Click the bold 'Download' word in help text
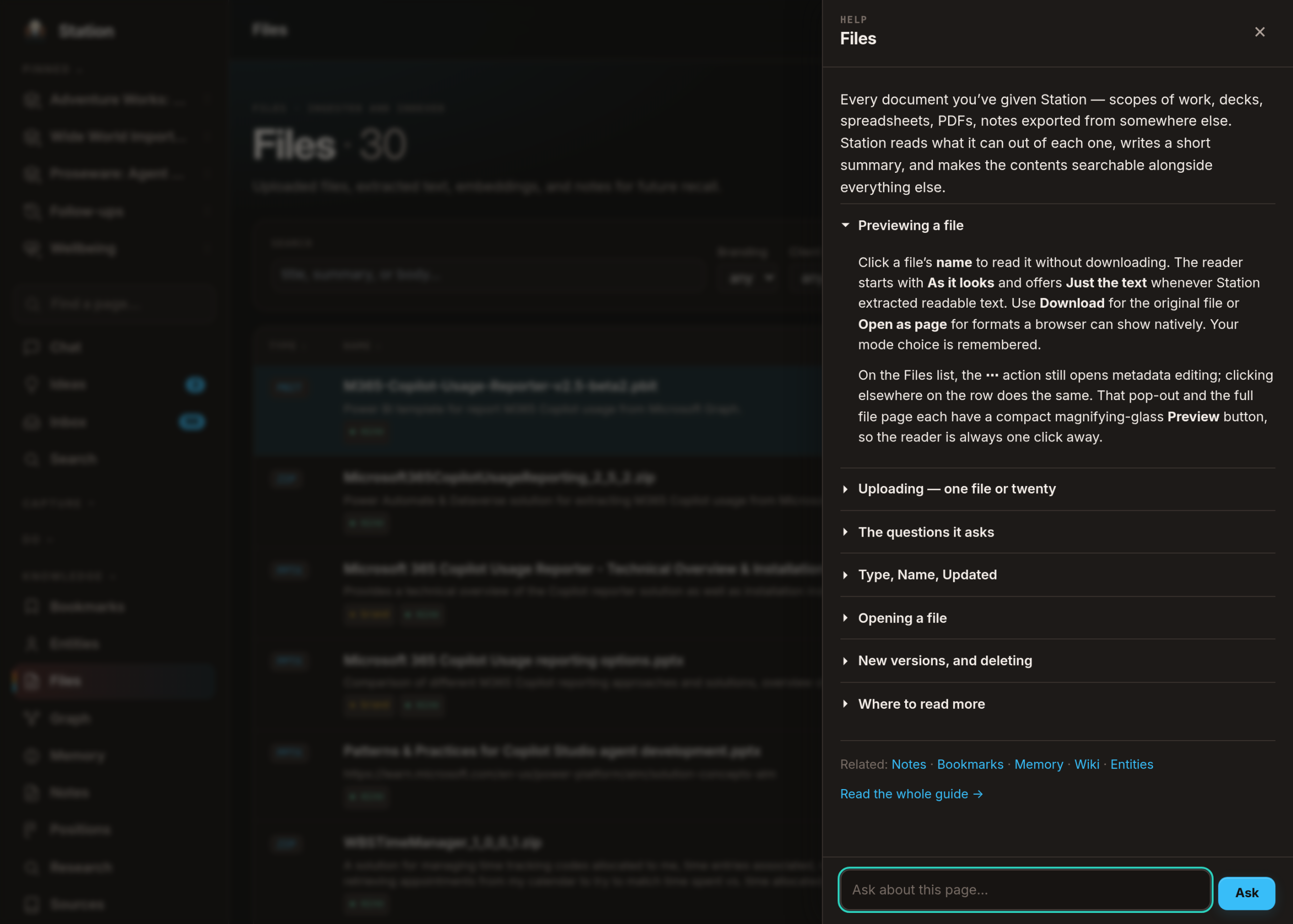 coord(1072,303)
